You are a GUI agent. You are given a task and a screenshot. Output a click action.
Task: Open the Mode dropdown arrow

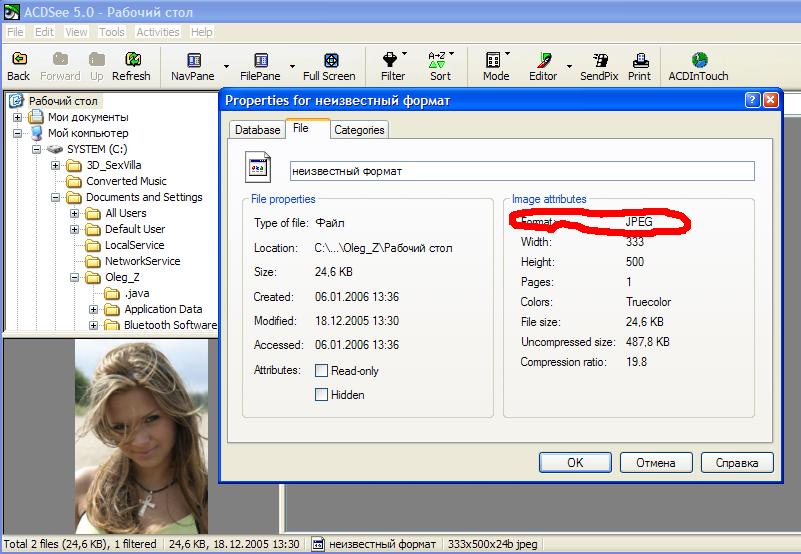pyautogui.click(x=508, y=55)
